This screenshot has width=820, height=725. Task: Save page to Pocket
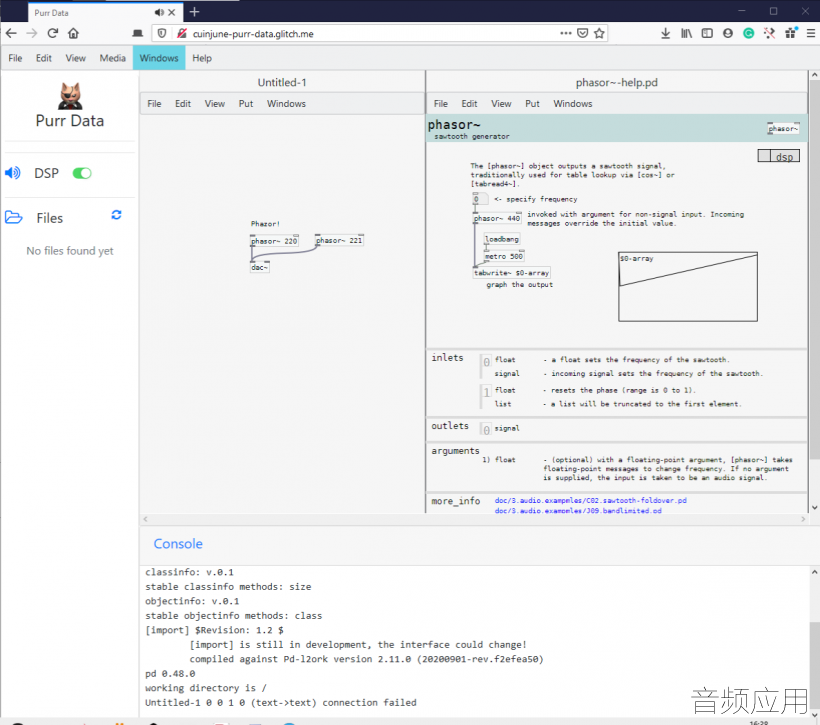(x=583, y=33)
